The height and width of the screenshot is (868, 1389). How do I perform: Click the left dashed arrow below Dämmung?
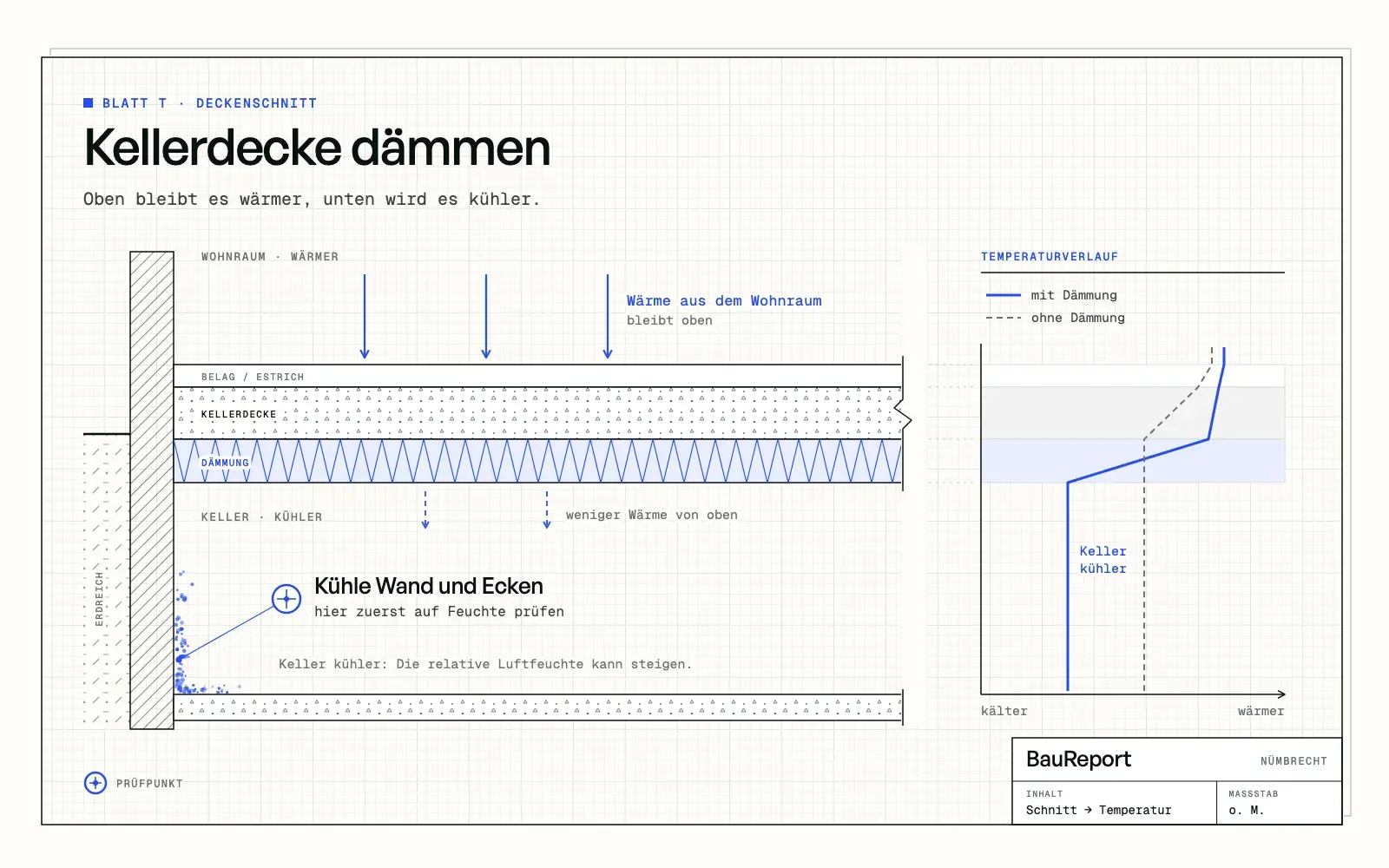[x=425, y=510]
